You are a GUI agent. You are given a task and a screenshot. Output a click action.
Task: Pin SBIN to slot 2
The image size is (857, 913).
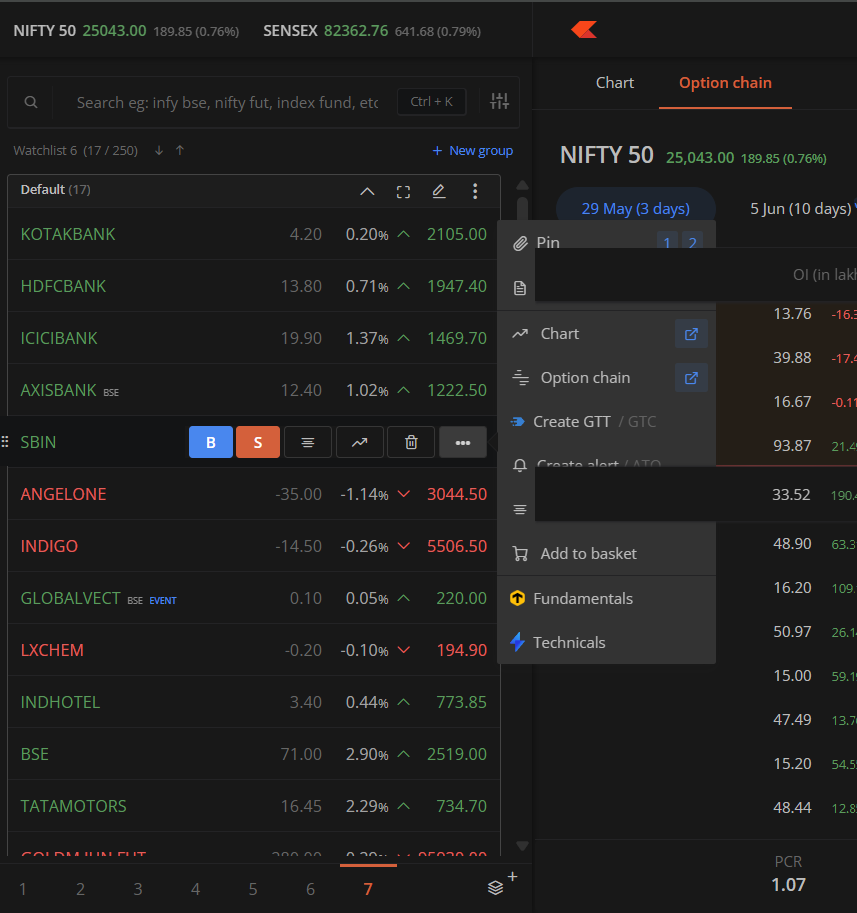[691, 242]
